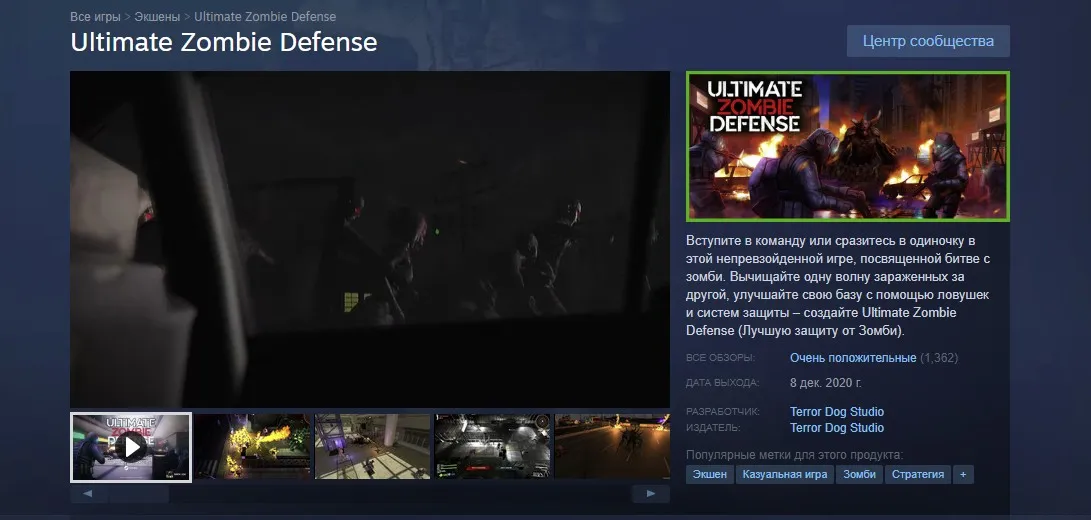Play the trailer thumbnail with play icon

pyautogui.click(x=131, y=447)
